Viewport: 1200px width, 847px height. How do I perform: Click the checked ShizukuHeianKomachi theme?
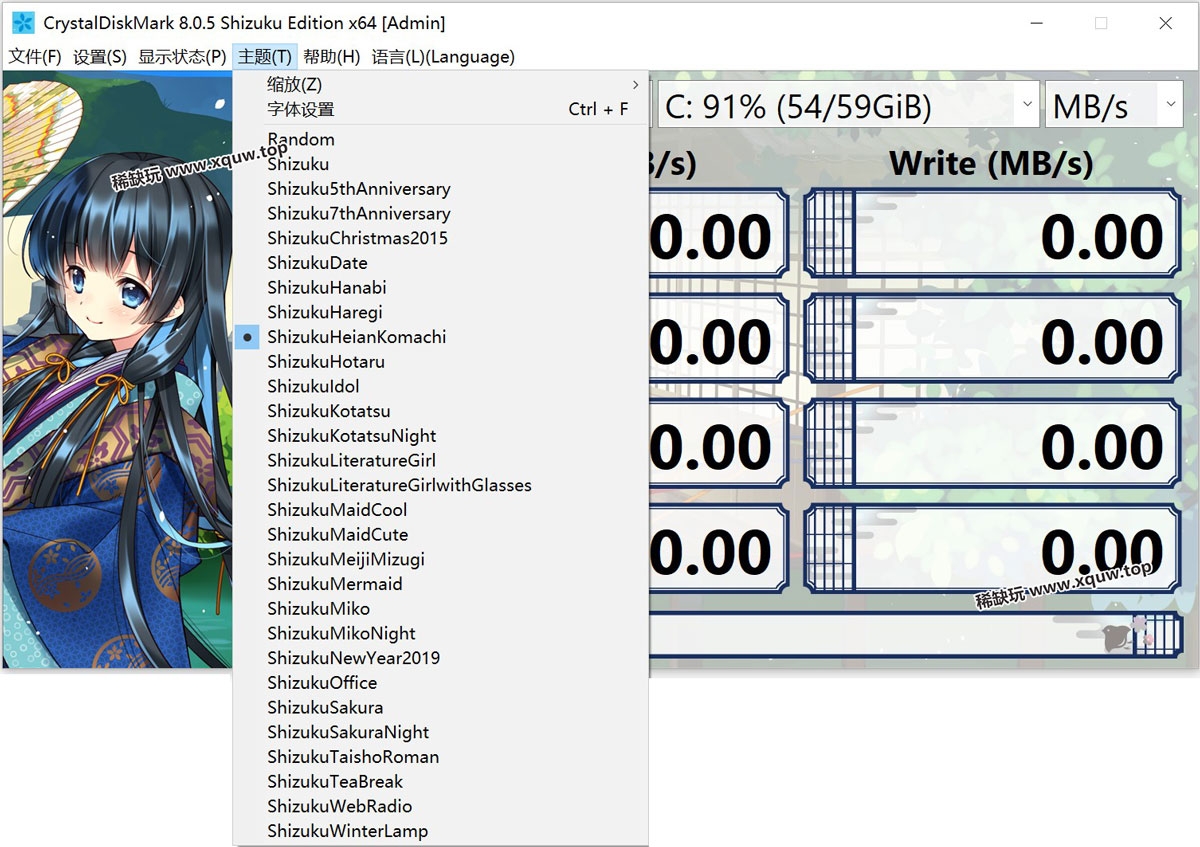click(x=441, y=337)
